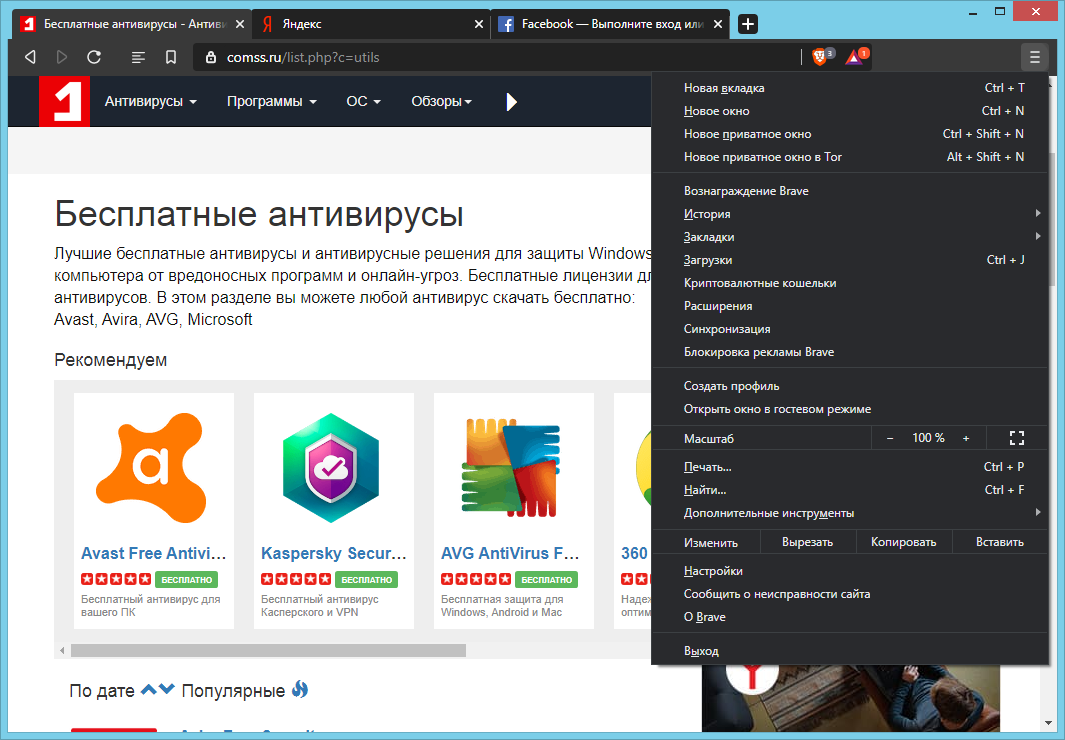Decrease zoom with minus button
The width and height of the screenshot is (1065, 740).
click(890, 439)
